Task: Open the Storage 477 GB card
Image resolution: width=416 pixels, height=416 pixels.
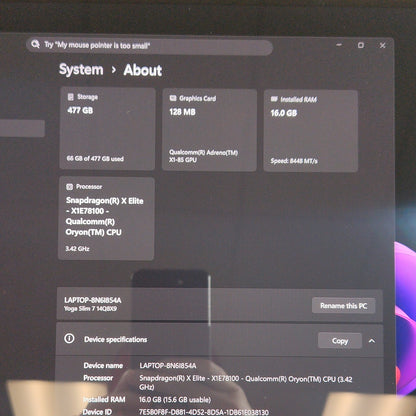Action: point(107,129)
